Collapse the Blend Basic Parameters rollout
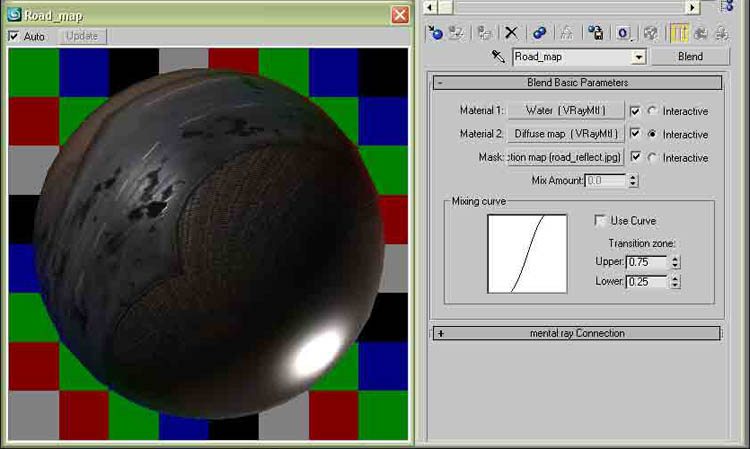 [x=440, y=83]
